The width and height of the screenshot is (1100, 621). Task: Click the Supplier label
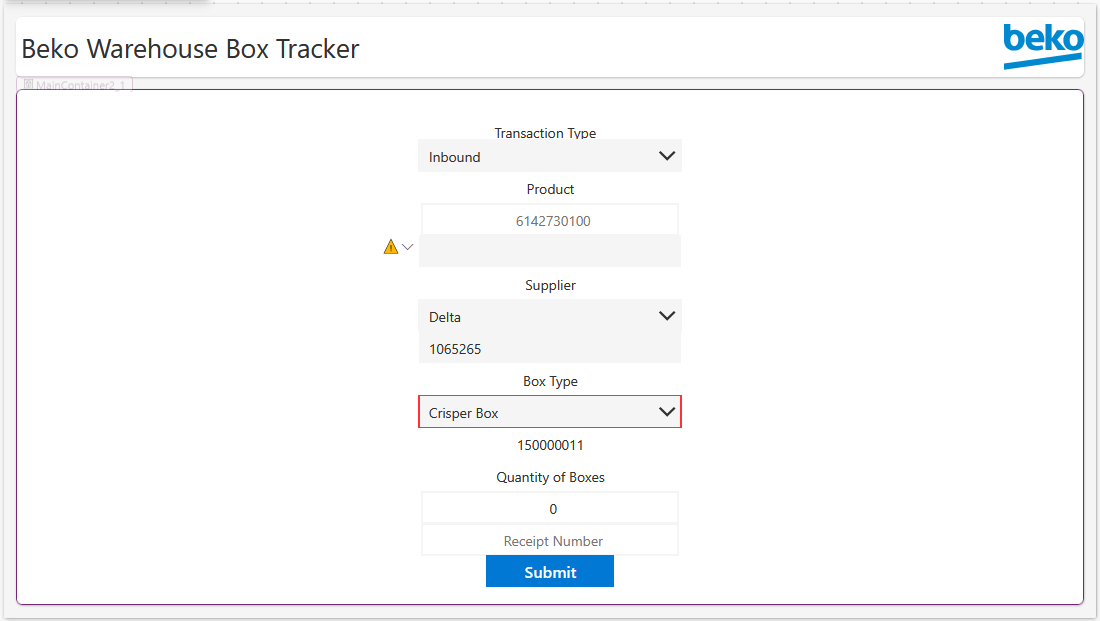pyautogui.click(x=550, y=285)
